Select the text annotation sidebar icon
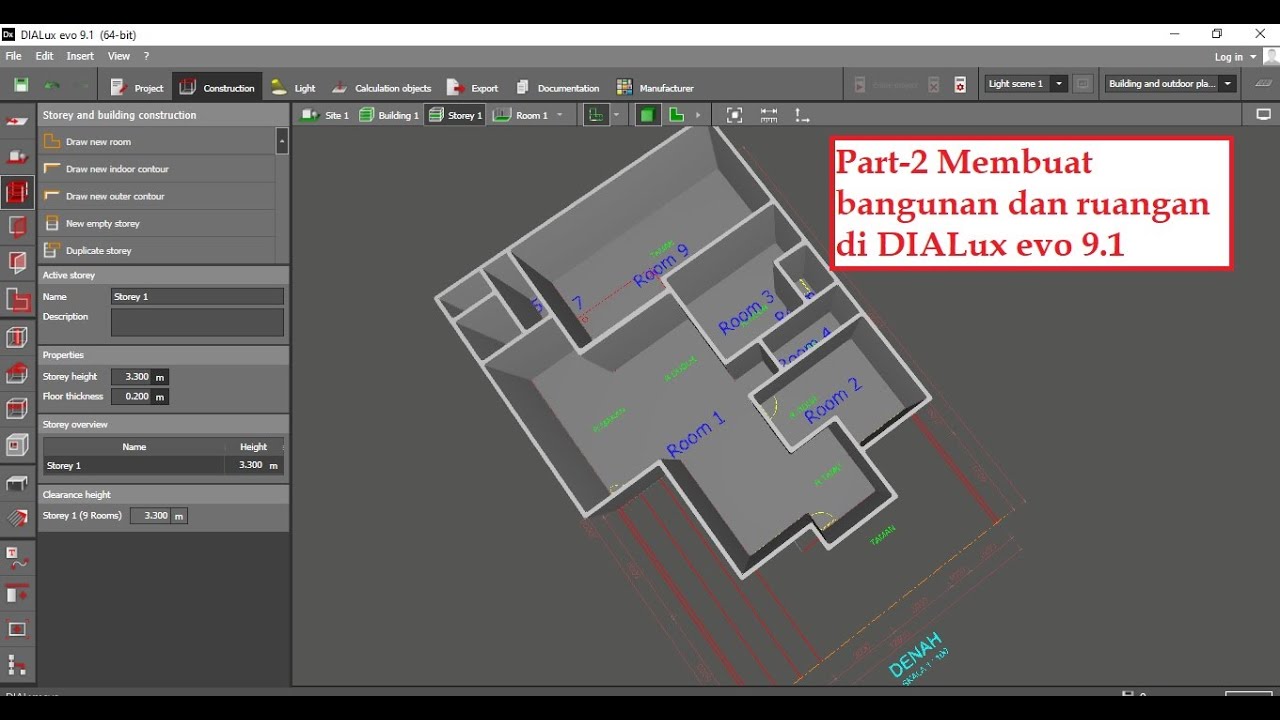 click(x=17, y=558)
